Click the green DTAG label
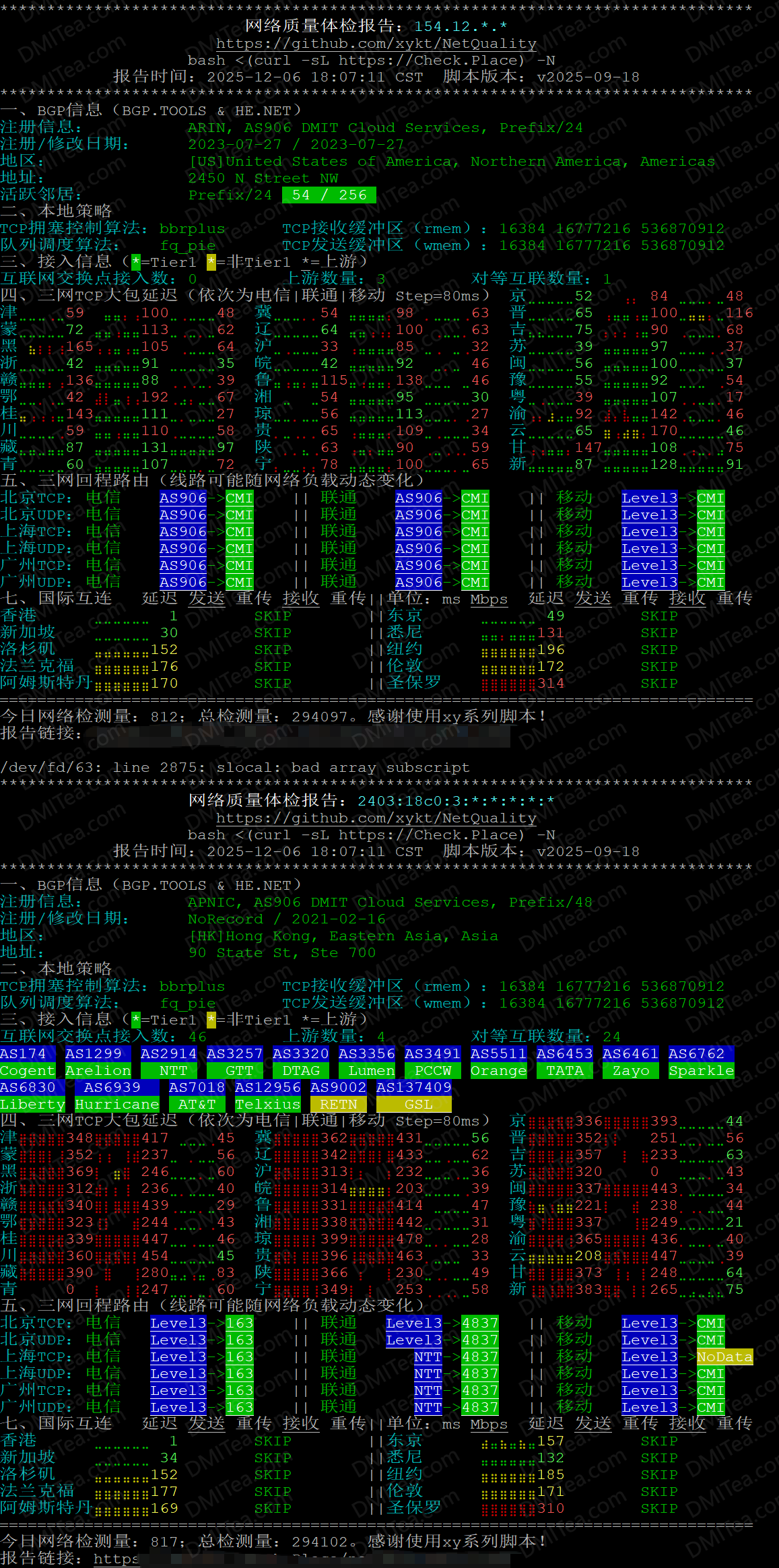Image resolution: width=779 pixels, height=1568 pixels. point(301,1071)
